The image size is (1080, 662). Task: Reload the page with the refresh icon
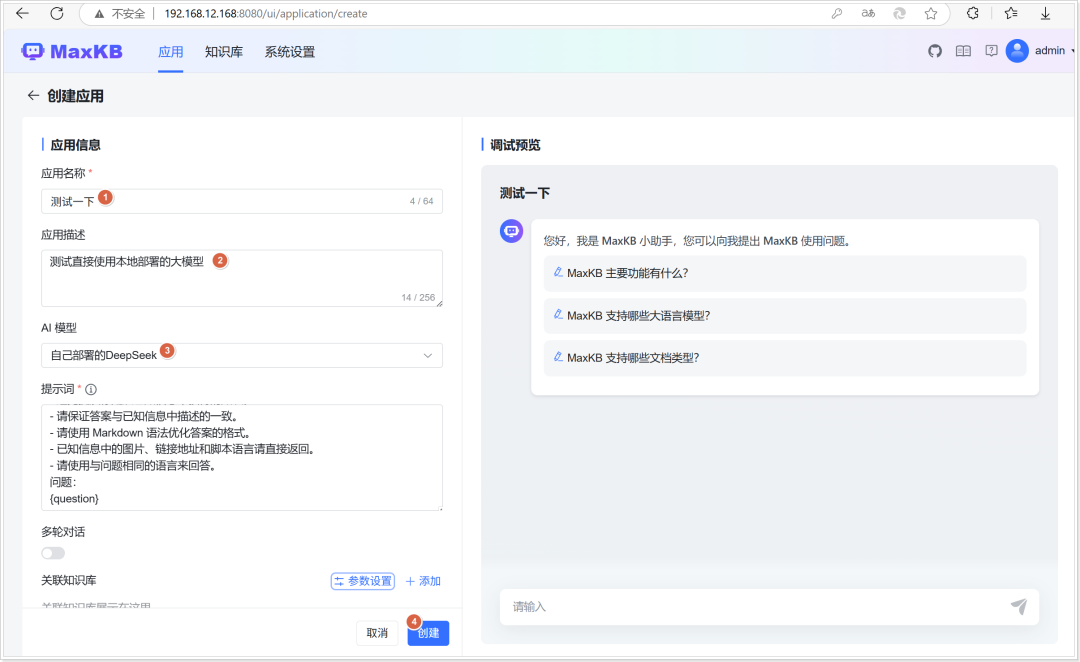[57, 13]
